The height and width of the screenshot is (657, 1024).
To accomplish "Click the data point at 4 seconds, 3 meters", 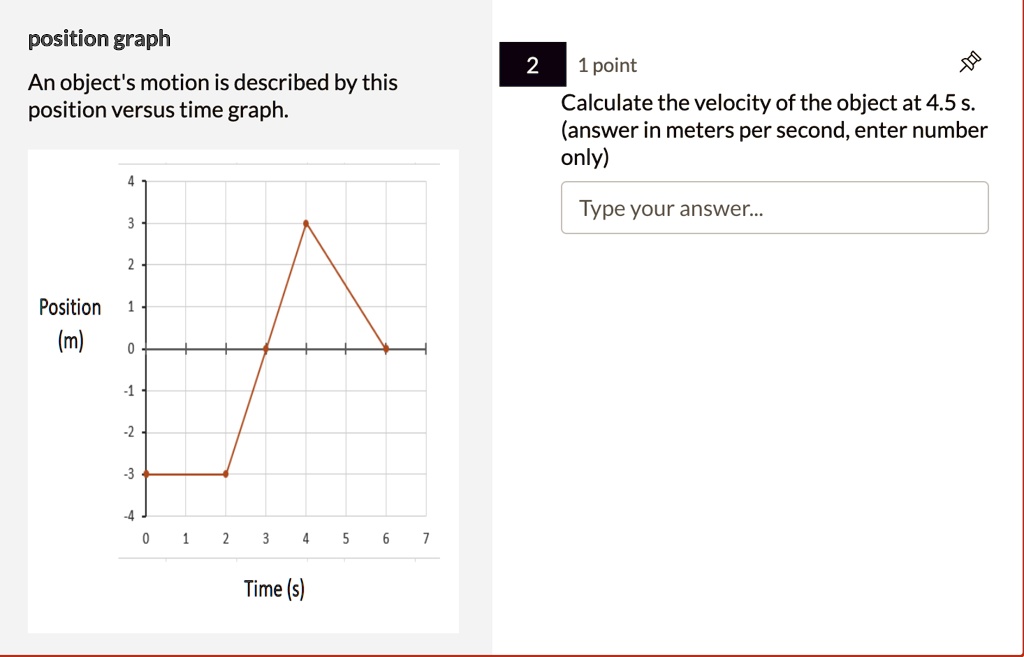I will 305,223.
